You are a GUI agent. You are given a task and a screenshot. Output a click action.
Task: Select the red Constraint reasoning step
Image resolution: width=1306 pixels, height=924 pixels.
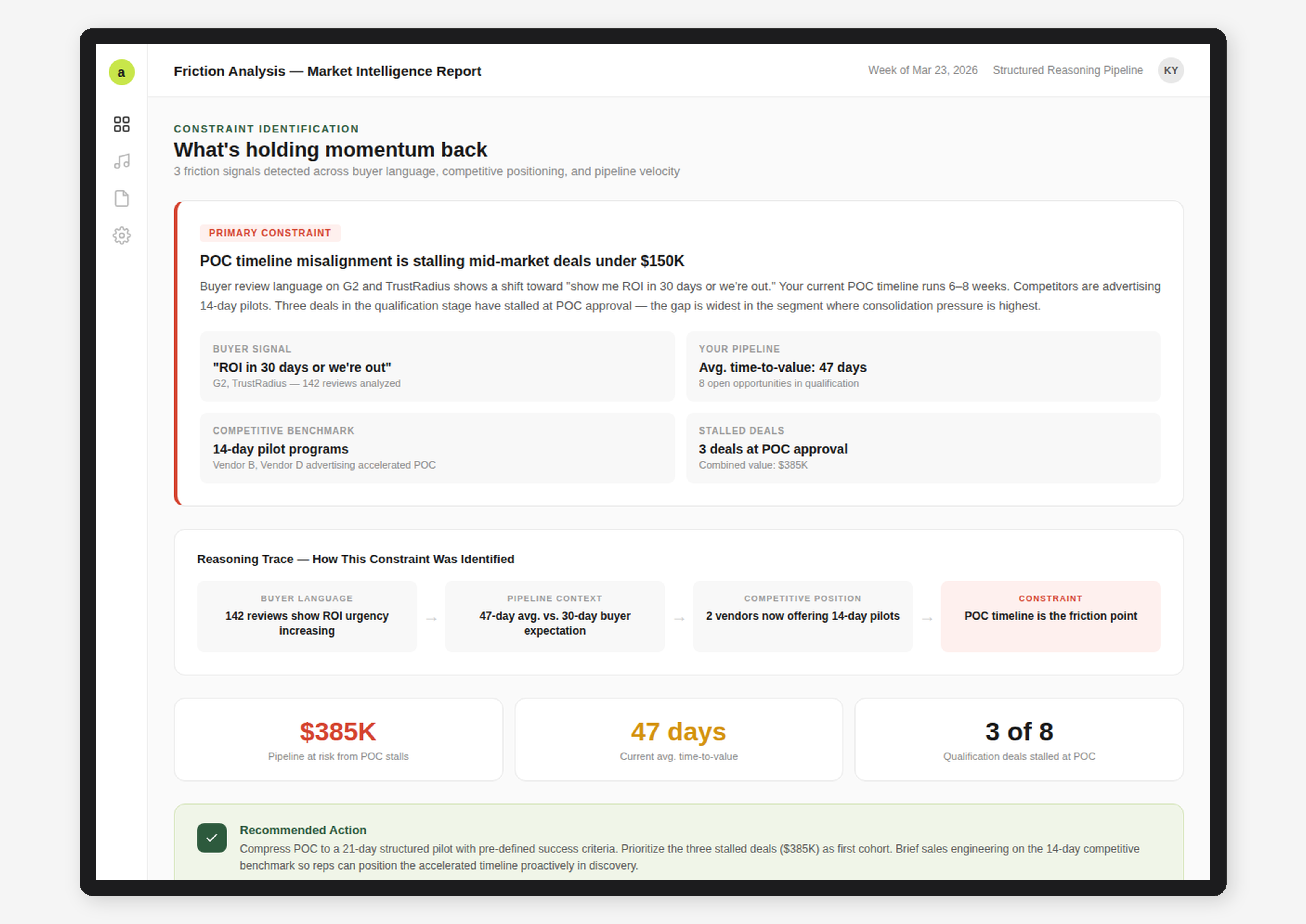pos(1050,616)
